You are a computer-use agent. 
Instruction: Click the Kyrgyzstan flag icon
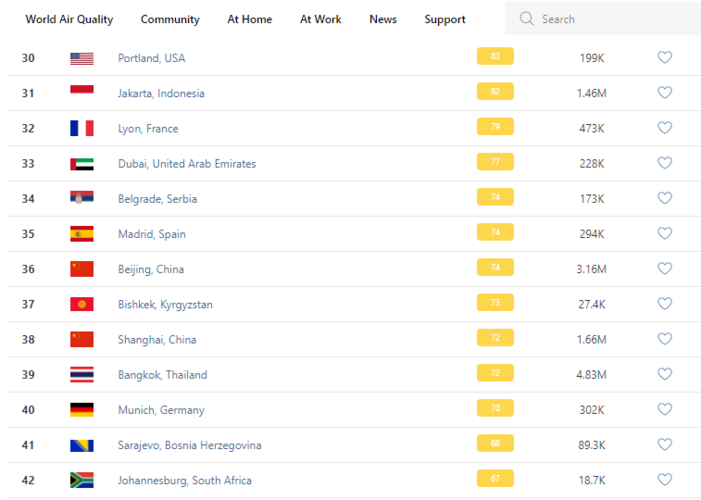pos(82,304)
